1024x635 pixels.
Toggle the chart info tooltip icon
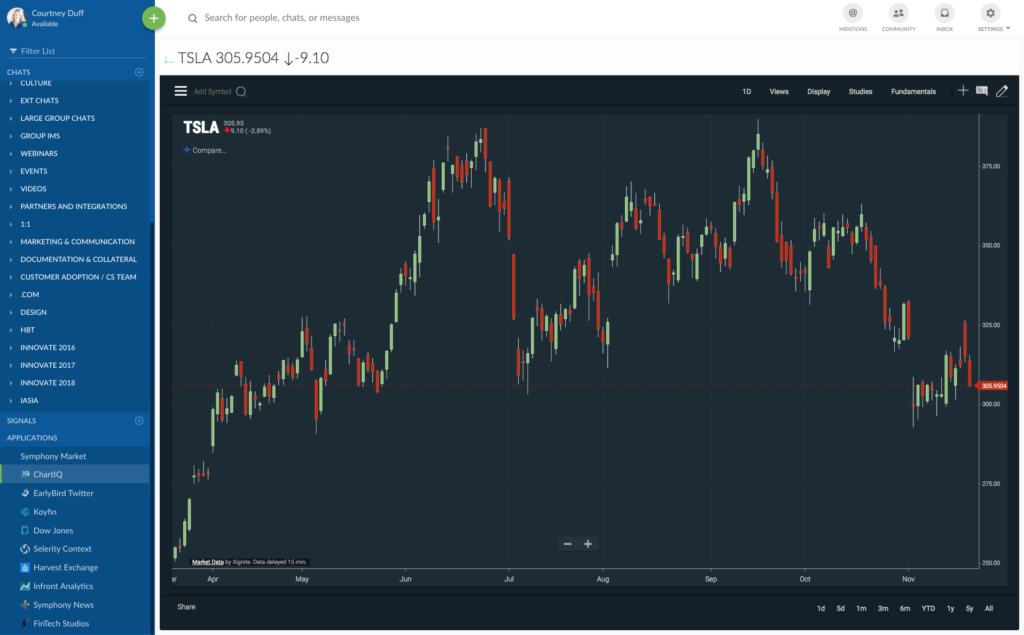pyautogui.click(x=982, y=91)
